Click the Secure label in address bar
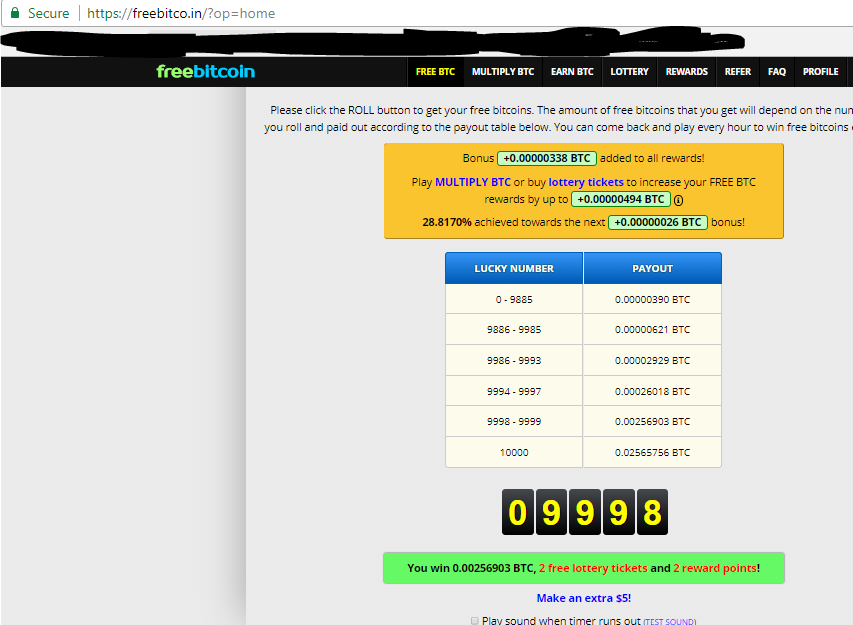The height and width of the screenshot is (625, 853). [x=48, y=13]
